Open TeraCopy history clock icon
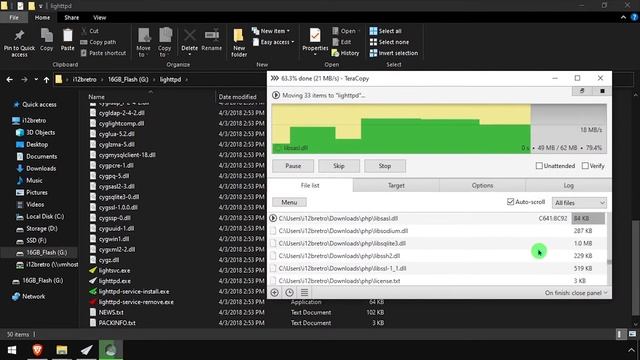This screenshot has width=640, height=360. 289,293
